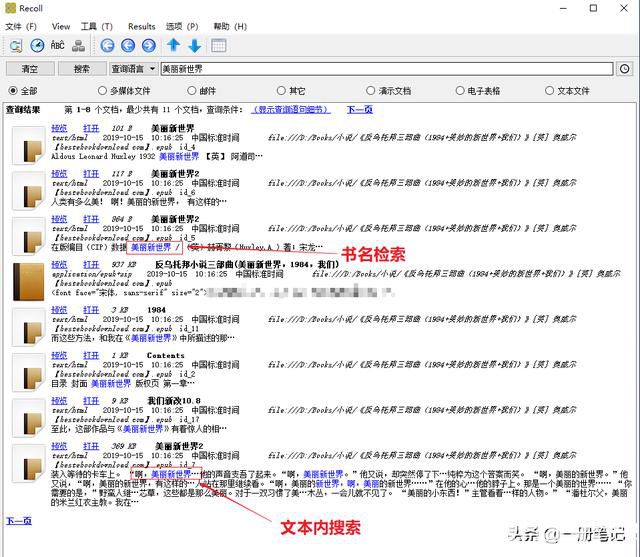Open the ABC term explorer tool
The image size is (640, 557).
[x=58, y=45]
